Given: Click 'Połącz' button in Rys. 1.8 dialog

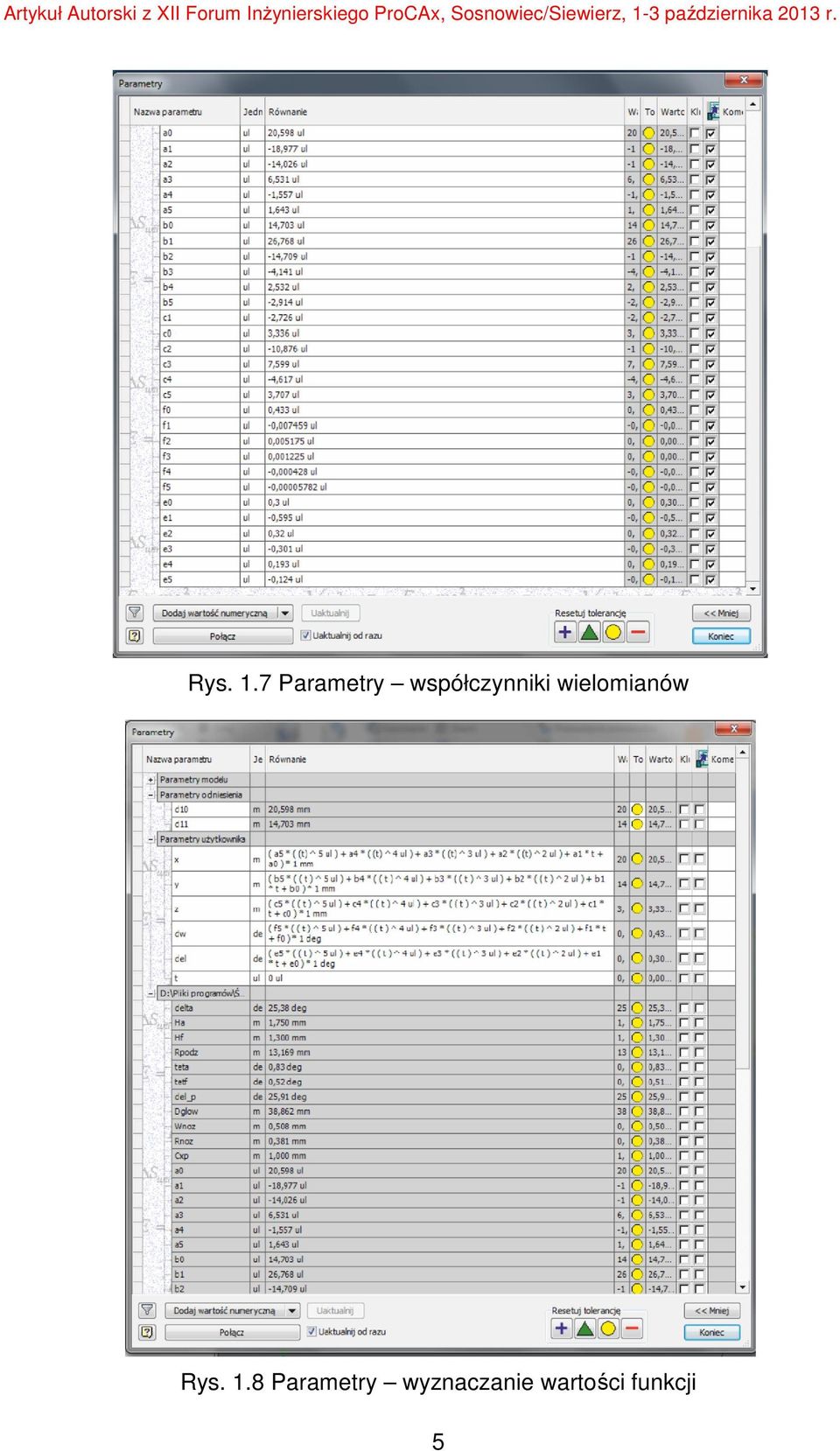Looking at the screenshot, I should [232, 1332].
